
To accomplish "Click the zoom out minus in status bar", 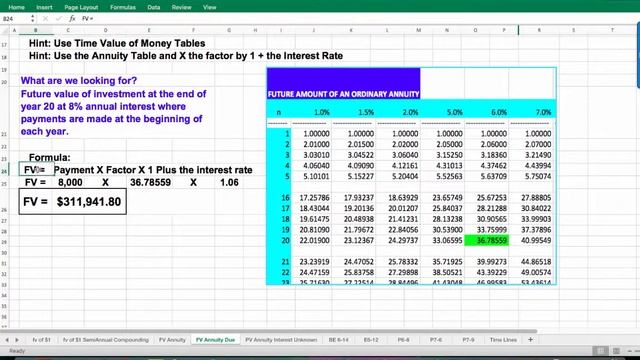I will click(630, 351).
